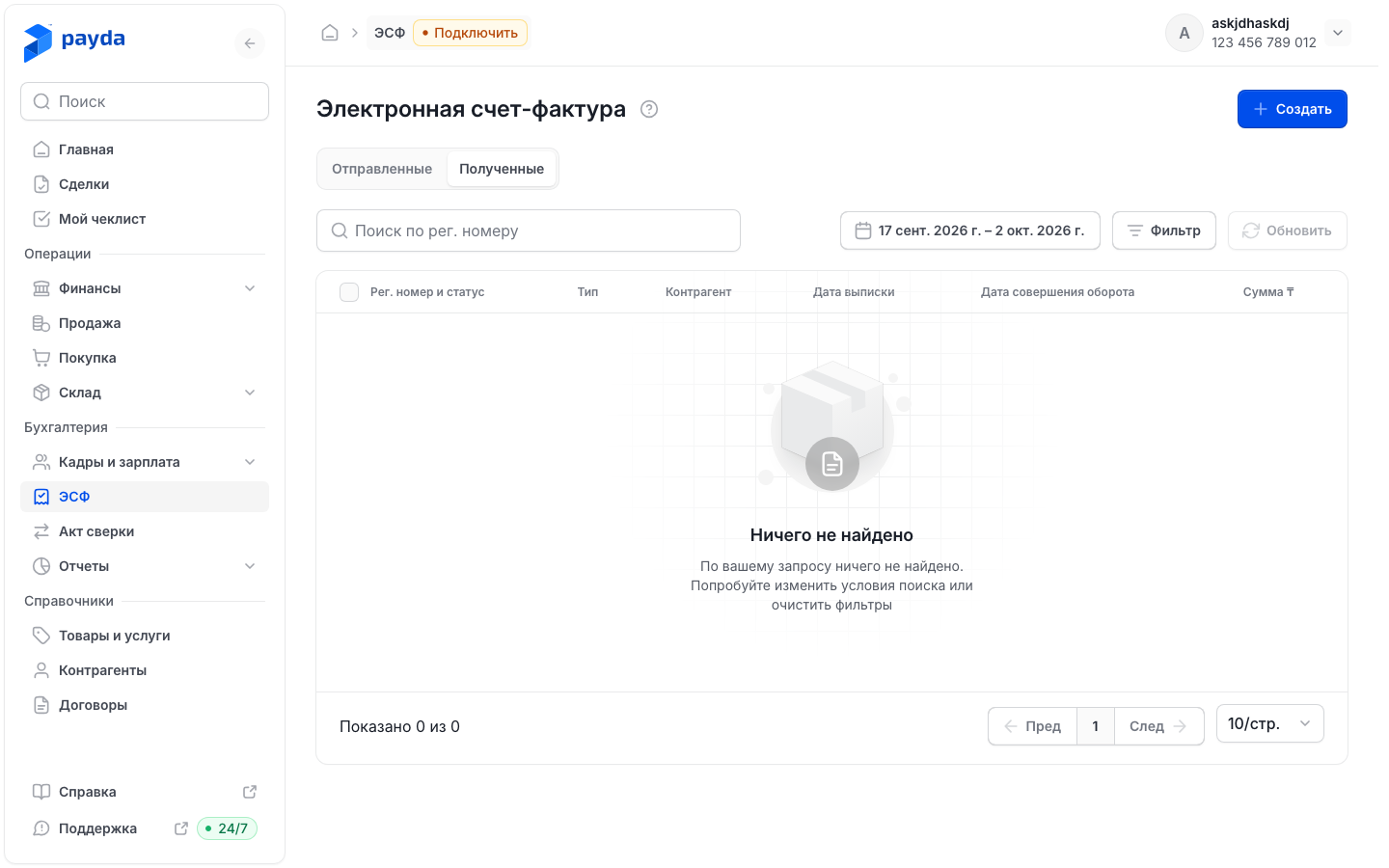Screen dimensions: 1389x868
Task: Open the ЭСФ sidebar item
Action: 145,497
